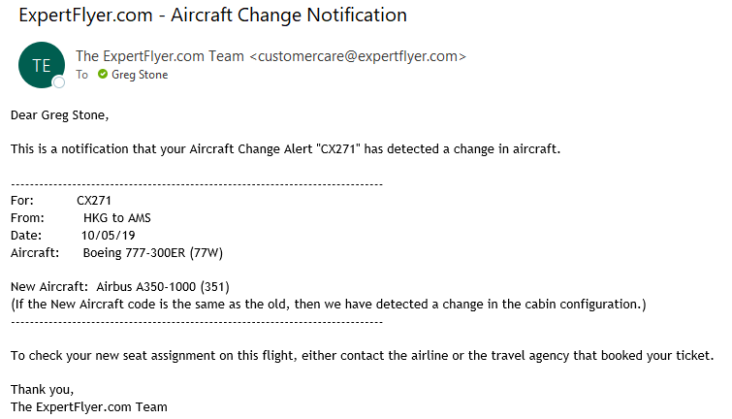732x419 pixels.
Task: Select recipient Greg Stone in the To line
Action: pyautogui.click(x=140, y=75)
